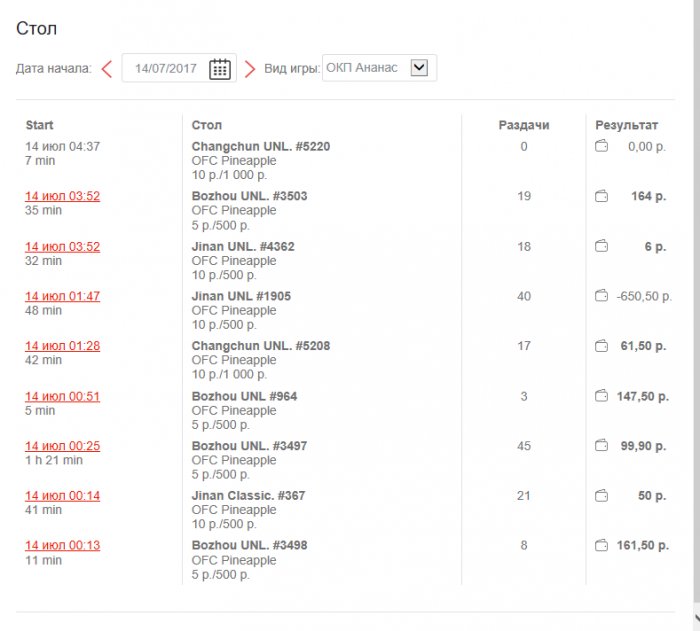Click wallet icon for Changchun UNL. #5208 result

tap(602, 346)
